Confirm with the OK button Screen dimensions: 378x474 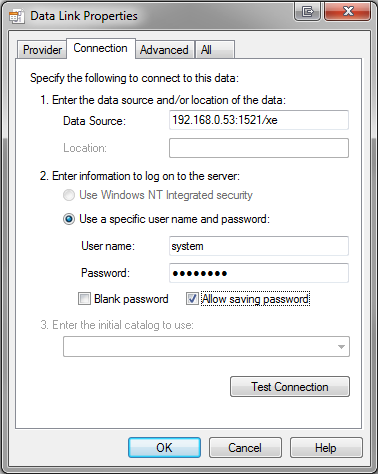pos(164,448)
